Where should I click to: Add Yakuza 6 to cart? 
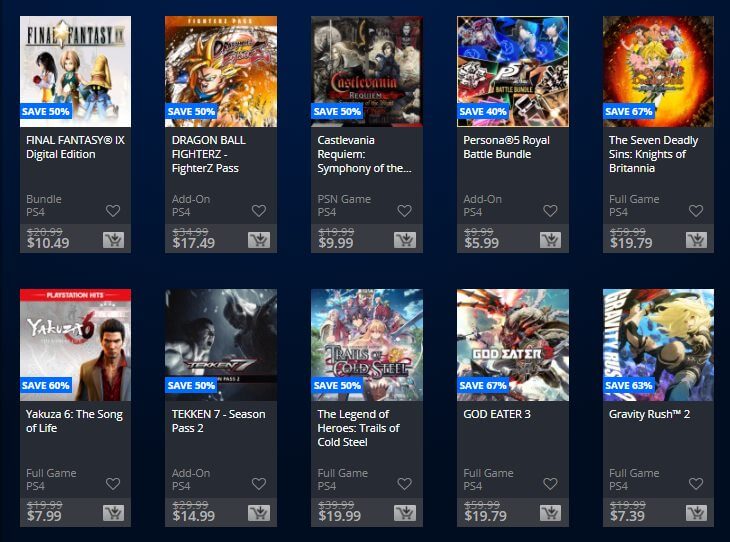tap(114, 513)
